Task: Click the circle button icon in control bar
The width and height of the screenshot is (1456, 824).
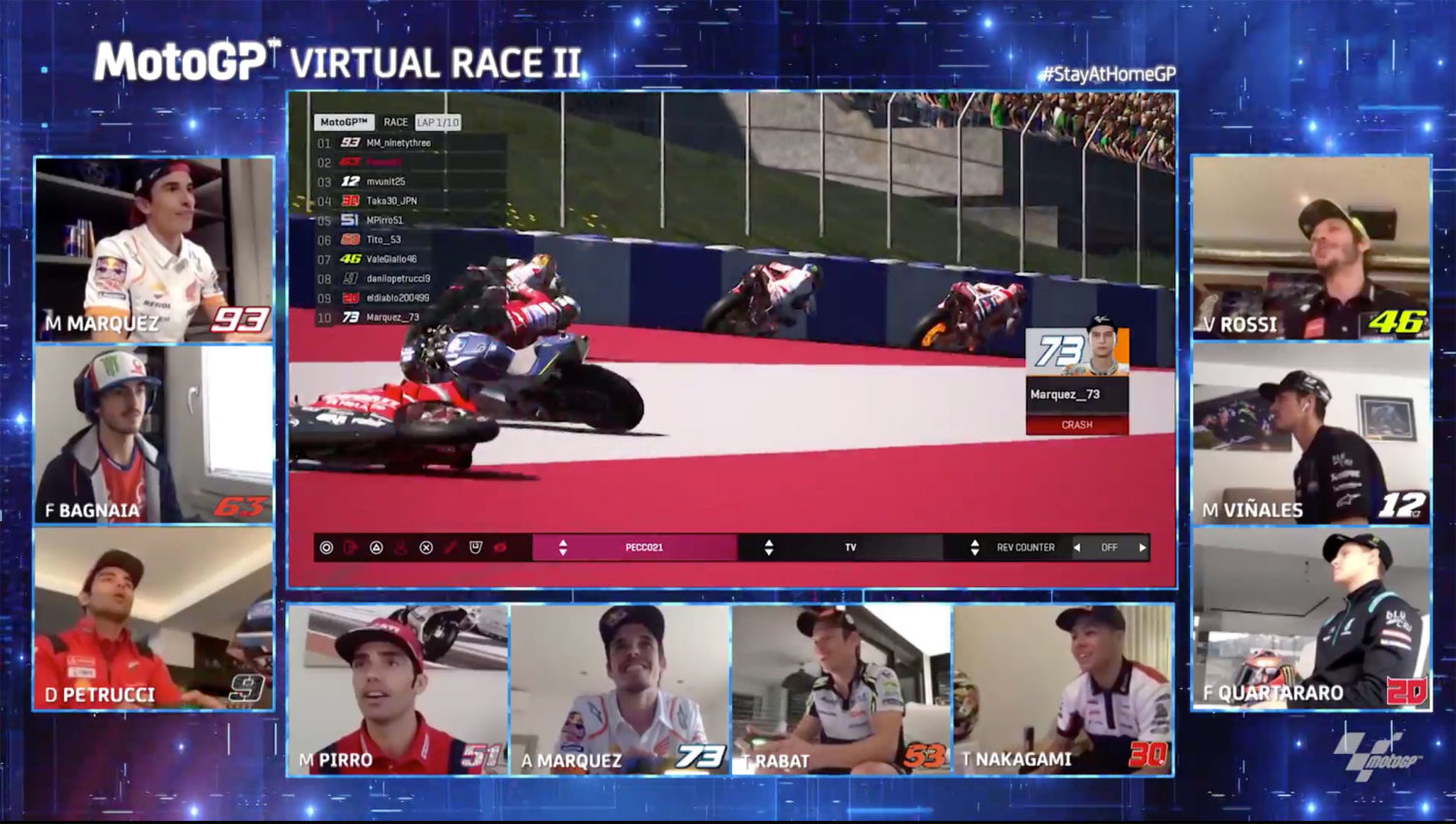Action: [327, 547]
